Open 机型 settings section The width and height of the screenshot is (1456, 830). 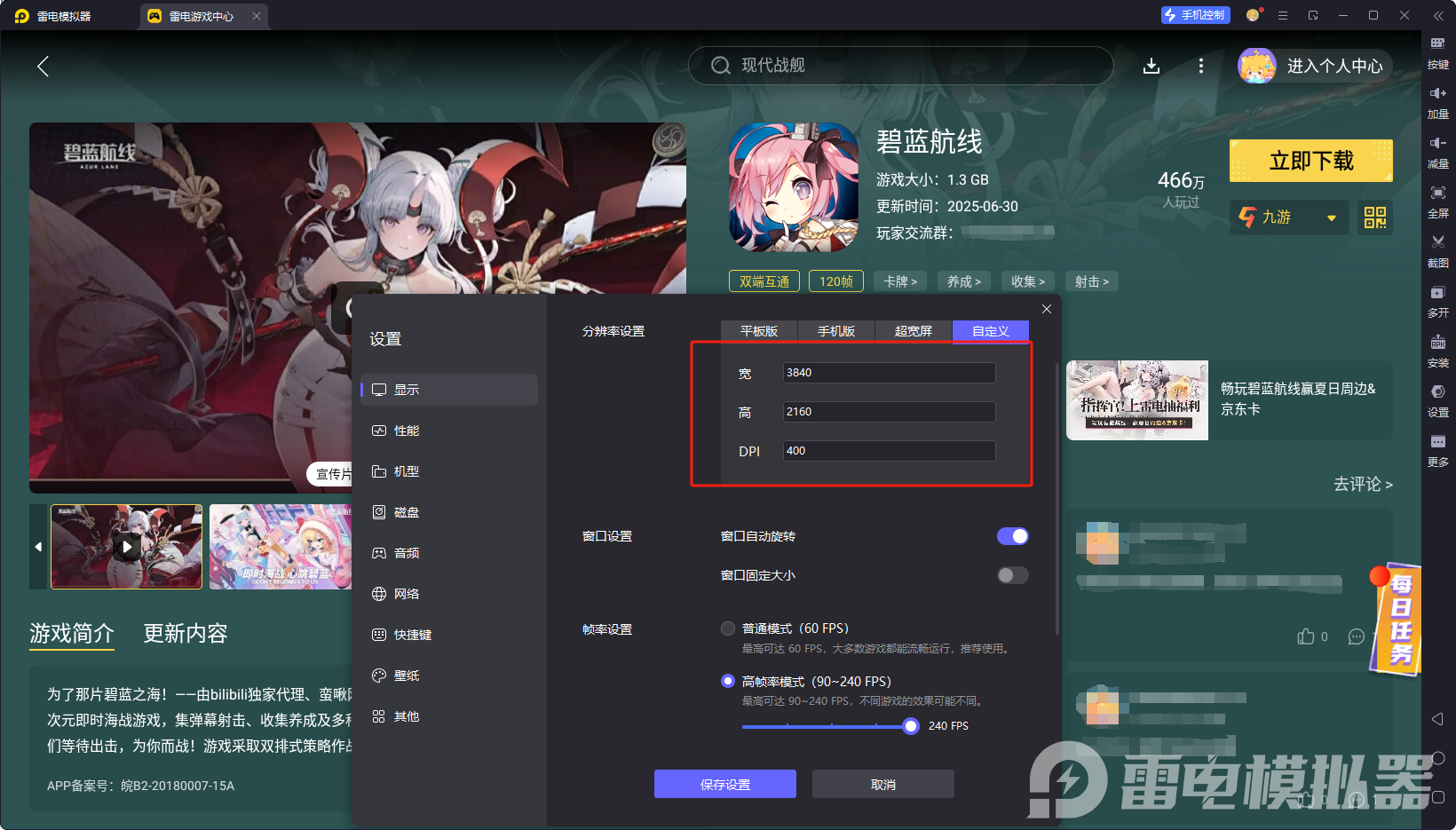pyautogui.click(x=449, y=471)
